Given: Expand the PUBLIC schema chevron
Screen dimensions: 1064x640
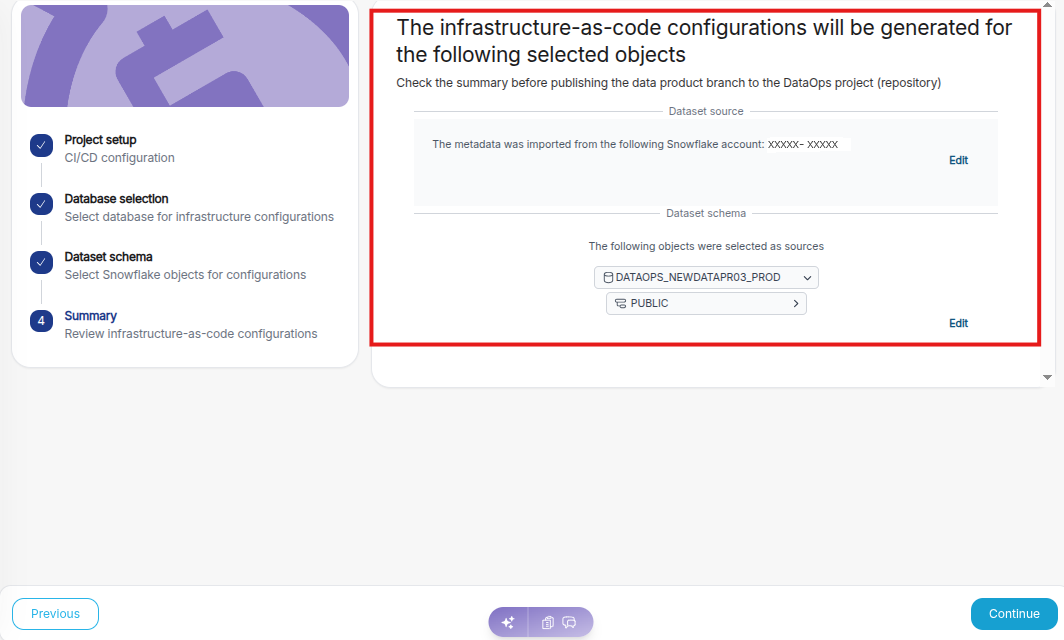Looking at the screenshot, I should [x=796, y=303].
